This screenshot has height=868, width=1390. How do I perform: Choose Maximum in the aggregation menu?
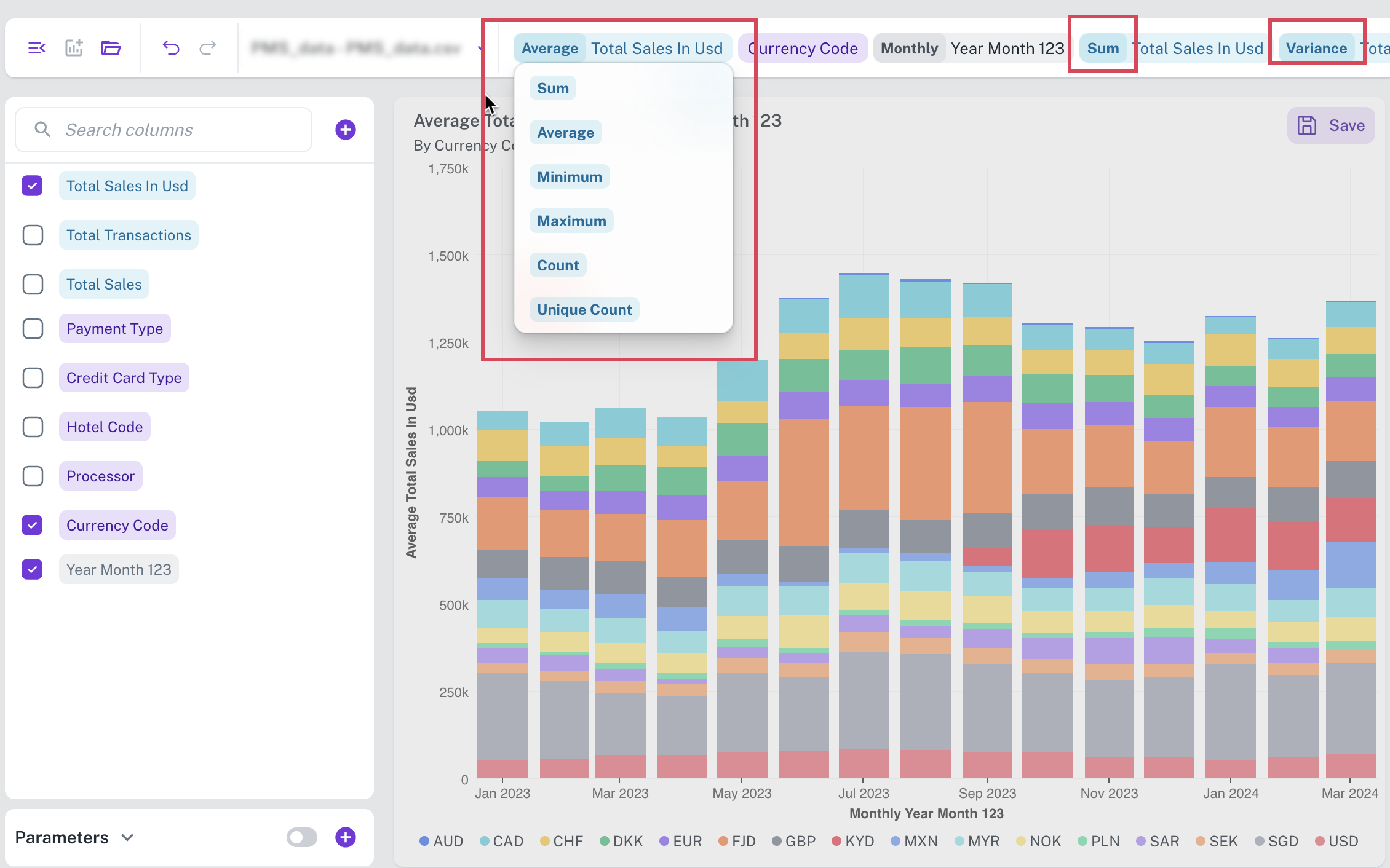[571, 221]
